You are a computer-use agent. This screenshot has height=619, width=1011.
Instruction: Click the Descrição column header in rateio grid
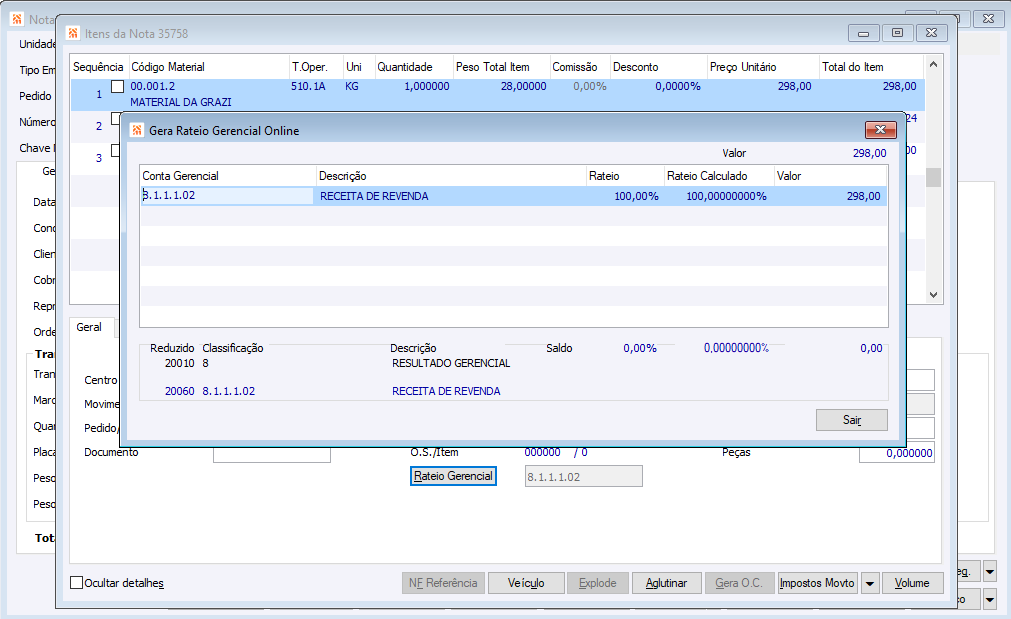[451, 176]
